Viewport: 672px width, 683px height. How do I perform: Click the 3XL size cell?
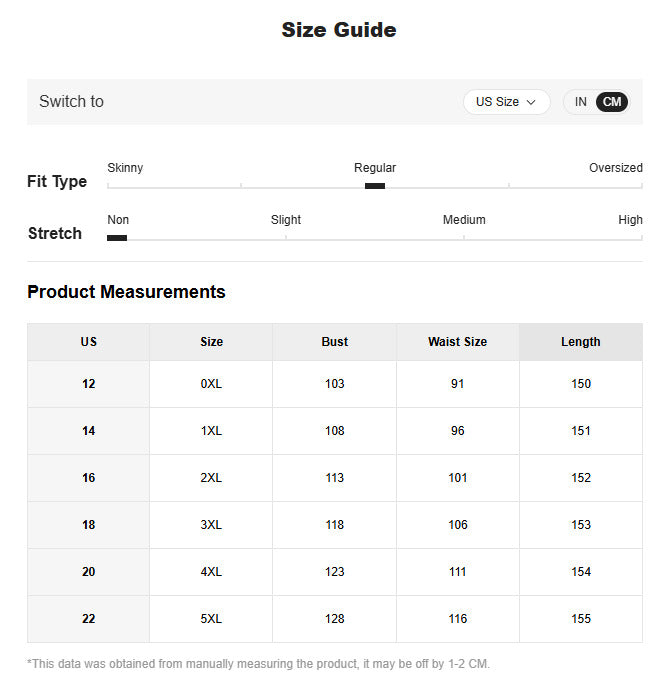pos(211,525)
